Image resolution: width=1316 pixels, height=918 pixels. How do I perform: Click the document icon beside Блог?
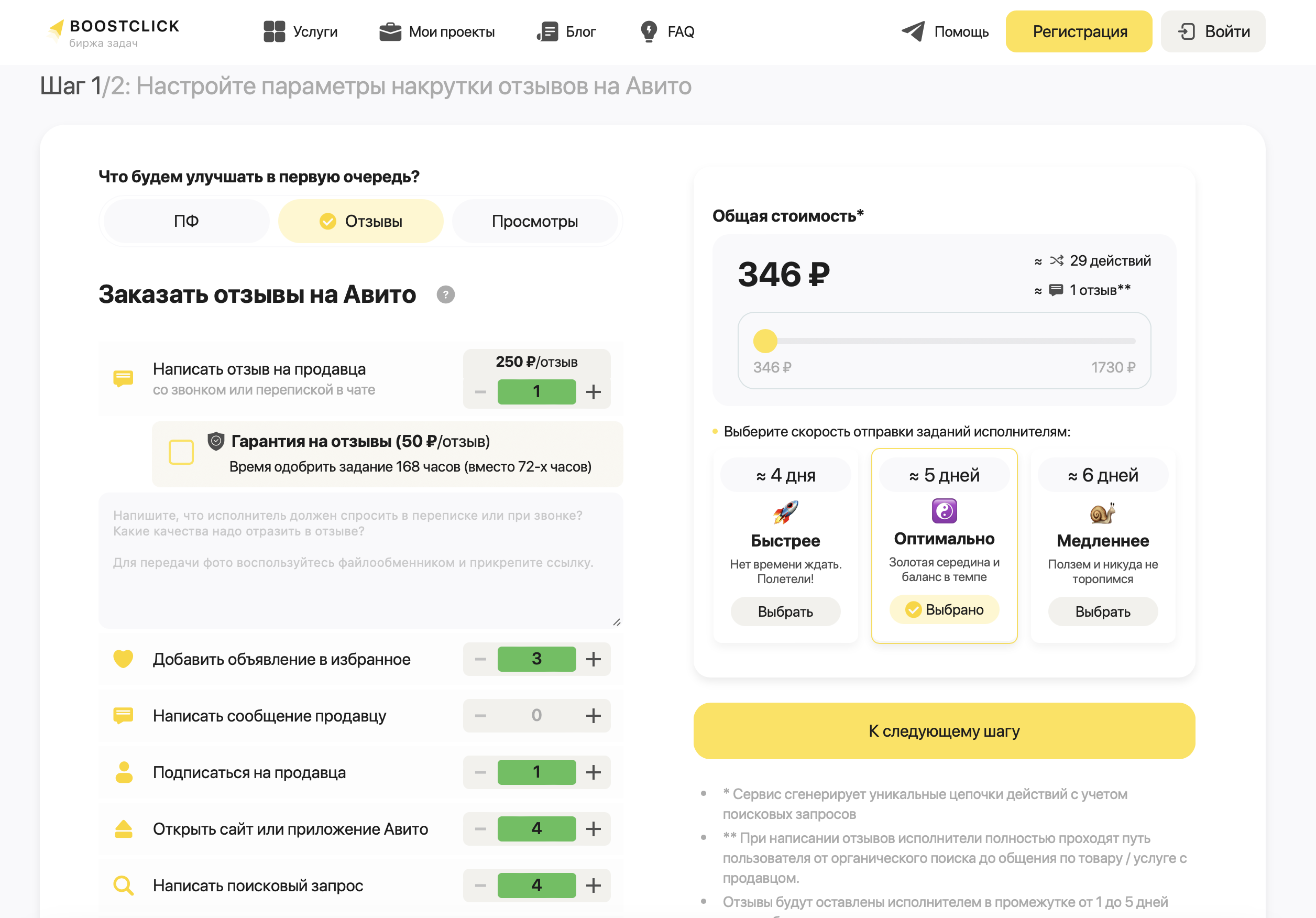(x=547, y=31)
